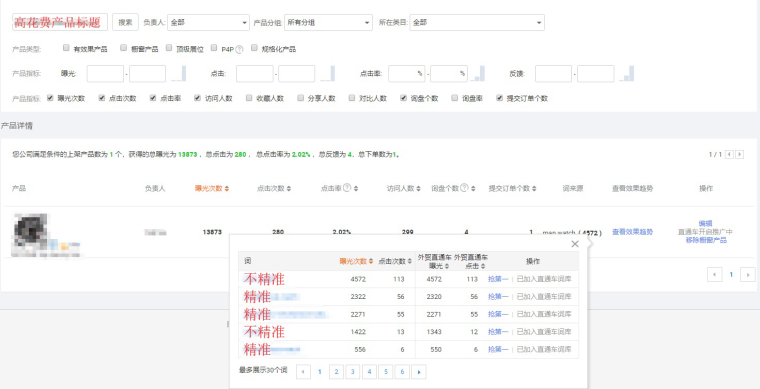Uncheck the 提交订单个数 checkbox
Screen dimensions: 760x389
coord(499,97)
